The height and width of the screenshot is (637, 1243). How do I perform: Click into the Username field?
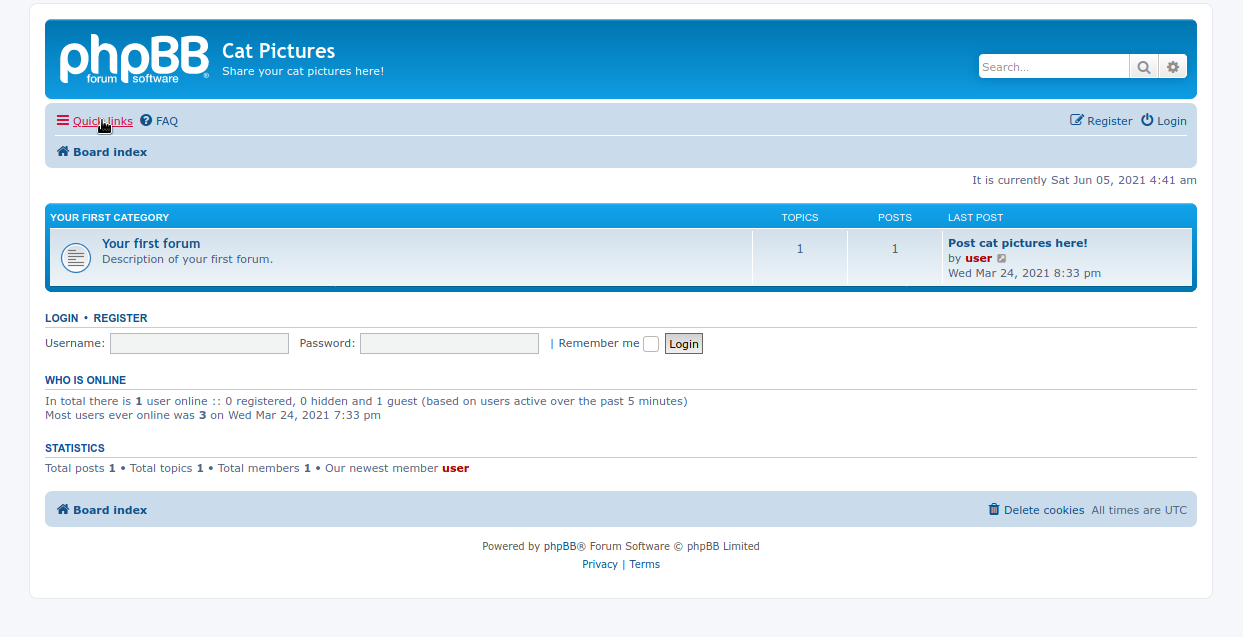click(x=199, y=344)
